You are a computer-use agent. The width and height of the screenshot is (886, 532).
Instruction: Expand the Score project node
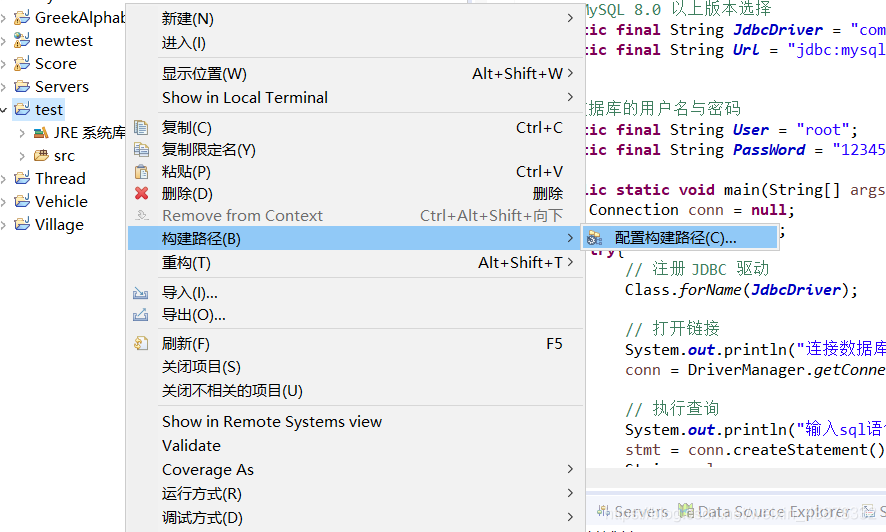click(3, 64)
